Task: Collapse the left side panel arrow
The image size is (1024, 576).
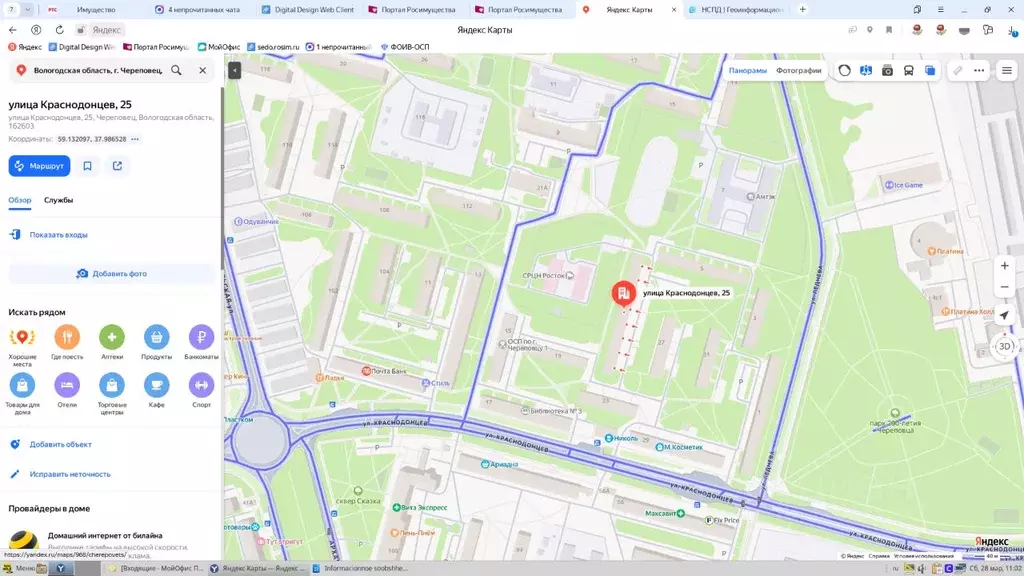Action: [x=234, y=71]
